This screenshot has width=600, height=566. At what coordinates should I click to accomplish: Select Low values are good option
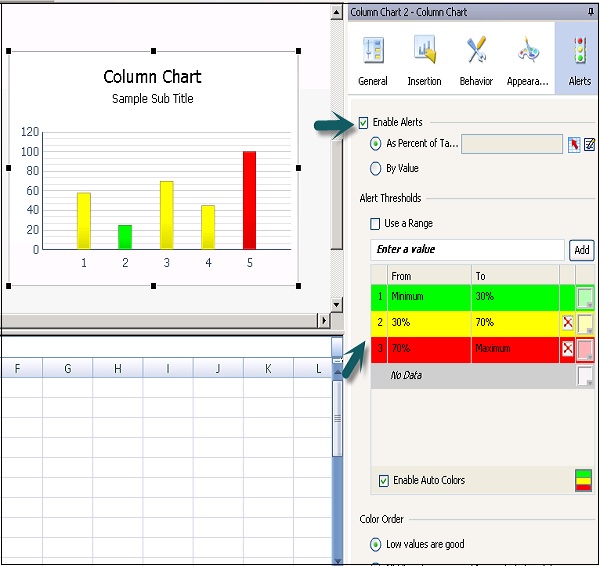[375, 545]
